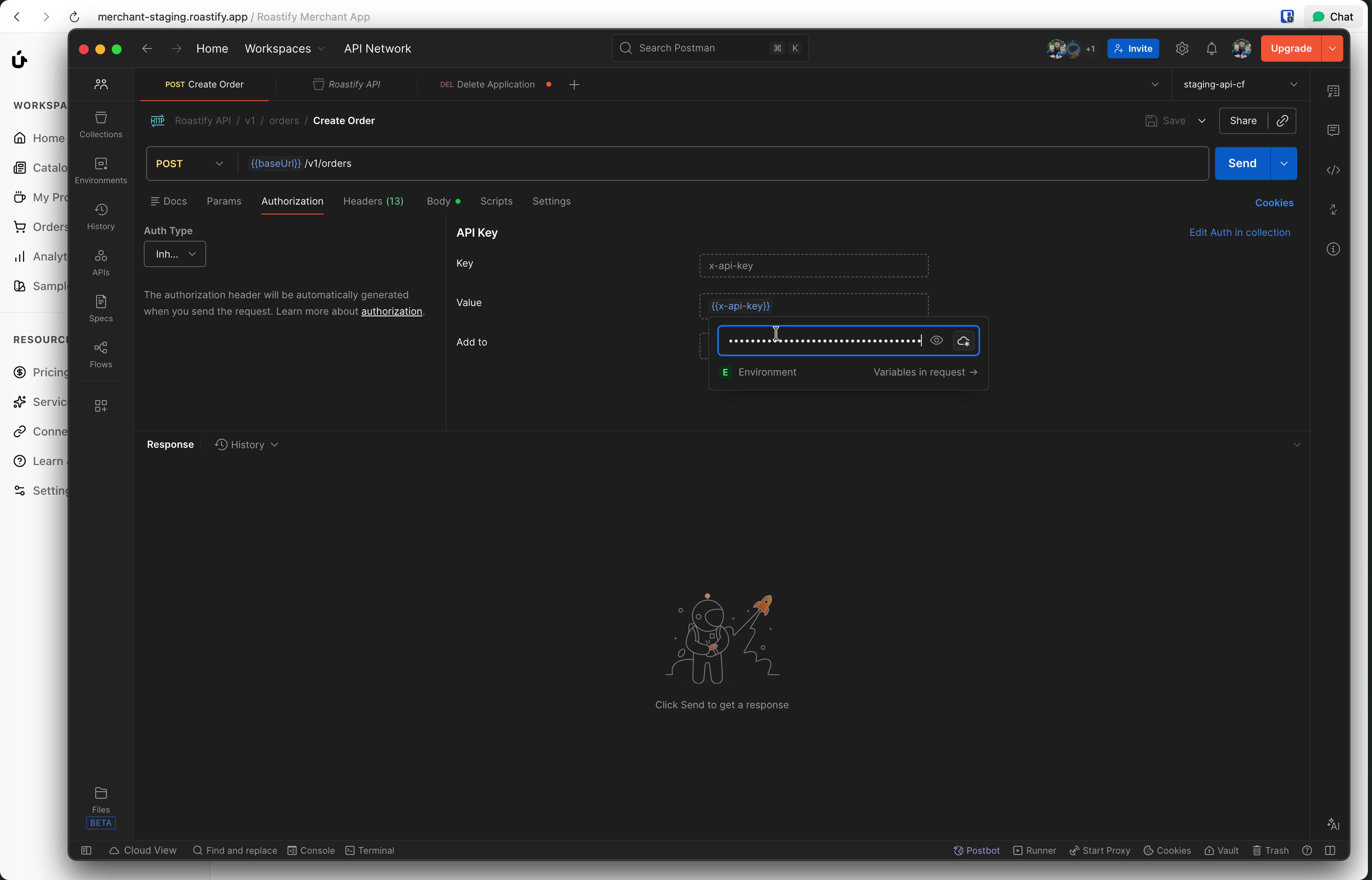Click the code snippet icon in right sidebar

[x=1333, y=170]
